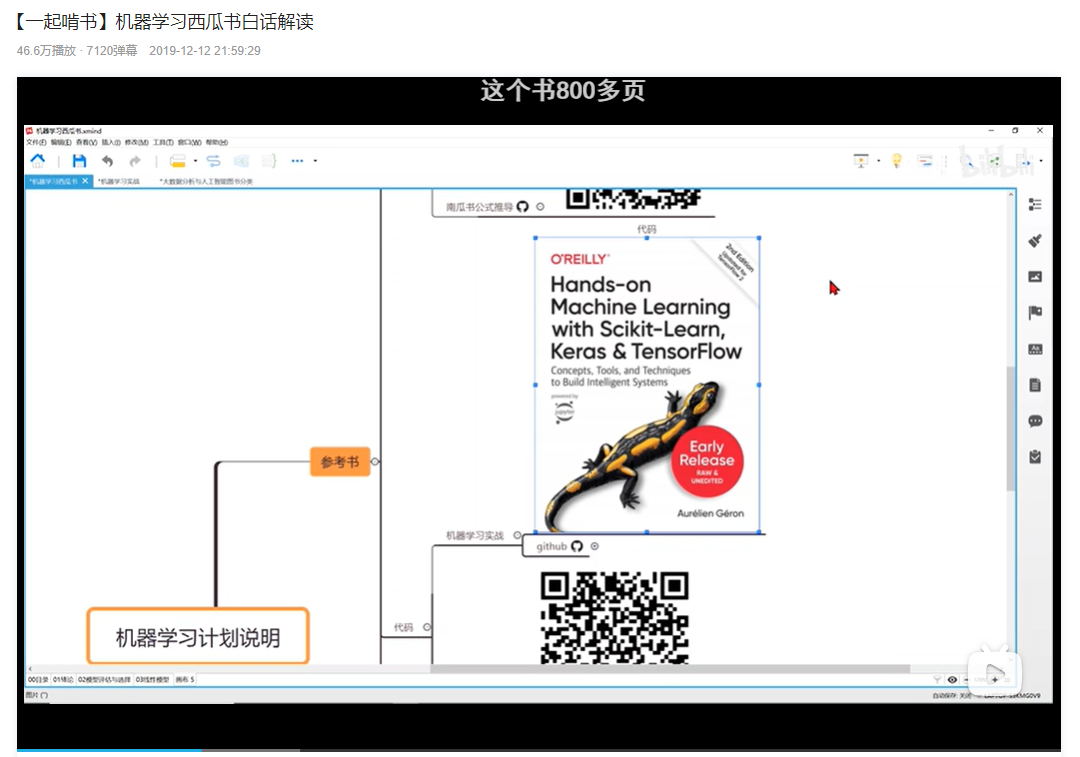The height and width of the screenshot is (757, 1080).
Task: Select the 机器学习实战 topic in the canvas
Action: click(x=475, y=535)
